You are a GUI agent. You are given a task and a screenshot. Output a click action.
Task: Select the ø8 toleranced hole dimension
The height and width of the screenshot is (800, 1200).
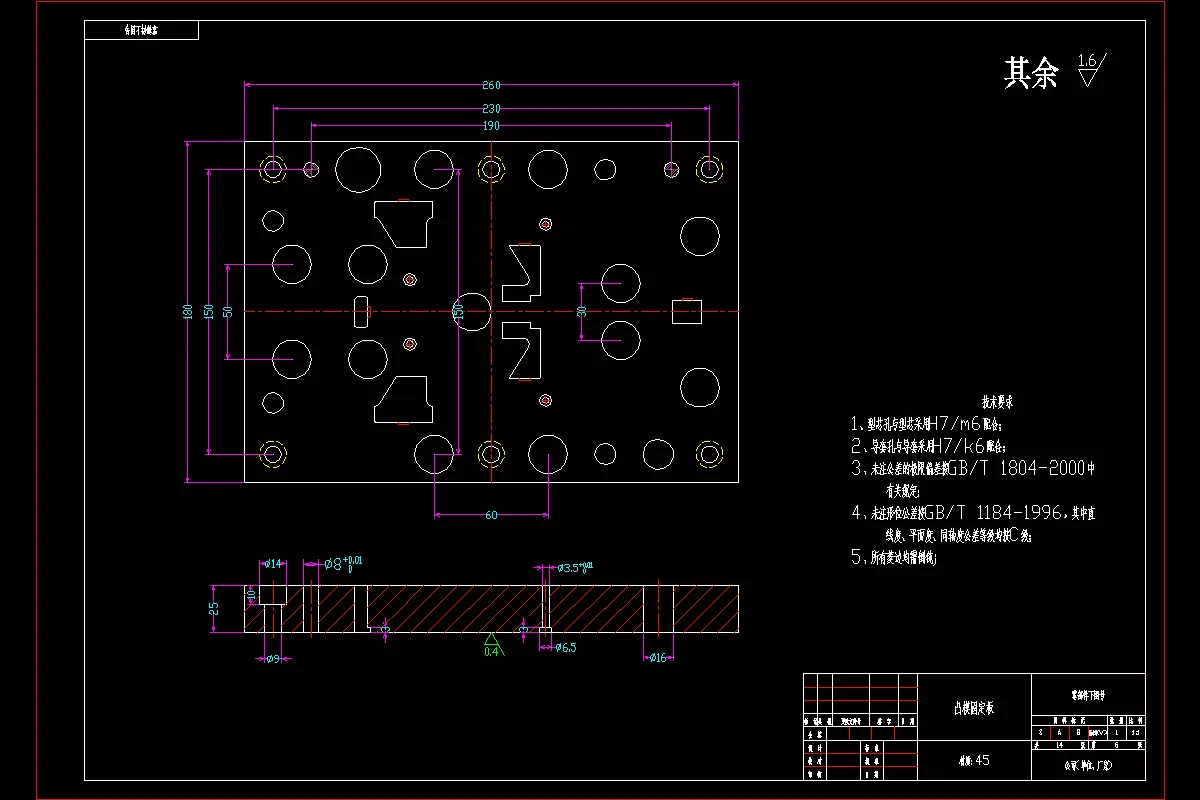(344, 564)
